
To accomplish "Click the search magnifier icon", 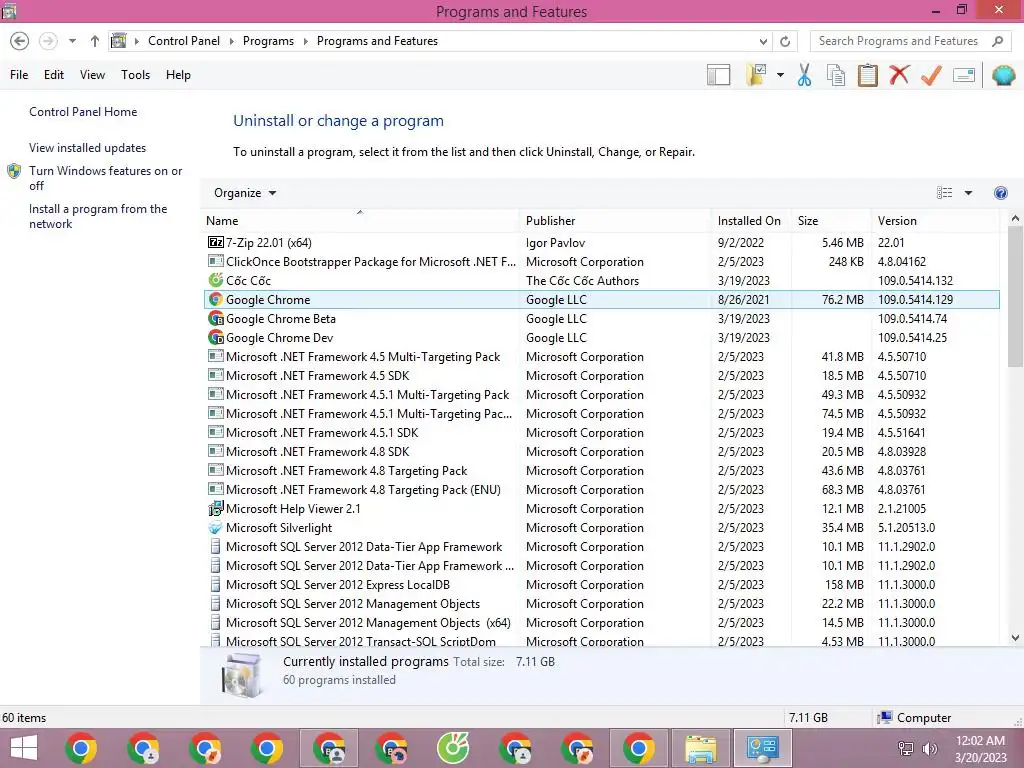I will click(997, 41).
